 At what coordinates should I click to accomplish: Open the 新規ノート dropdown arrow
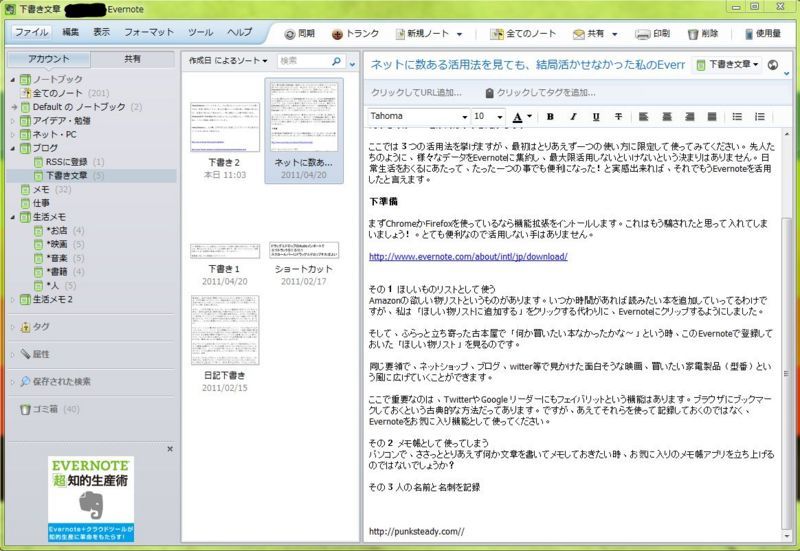click(459, 35)
